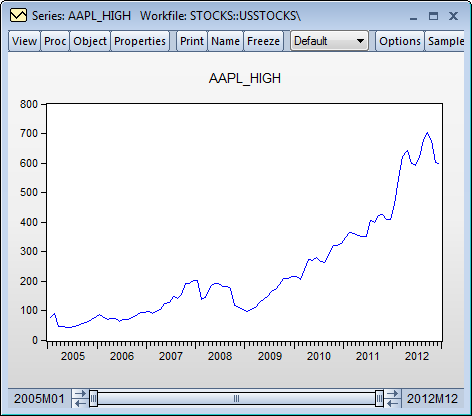The height and width of the screenshot is (416, 472).
Task: Click the 2005 x-axis label
Action: (x=73, y=356)
